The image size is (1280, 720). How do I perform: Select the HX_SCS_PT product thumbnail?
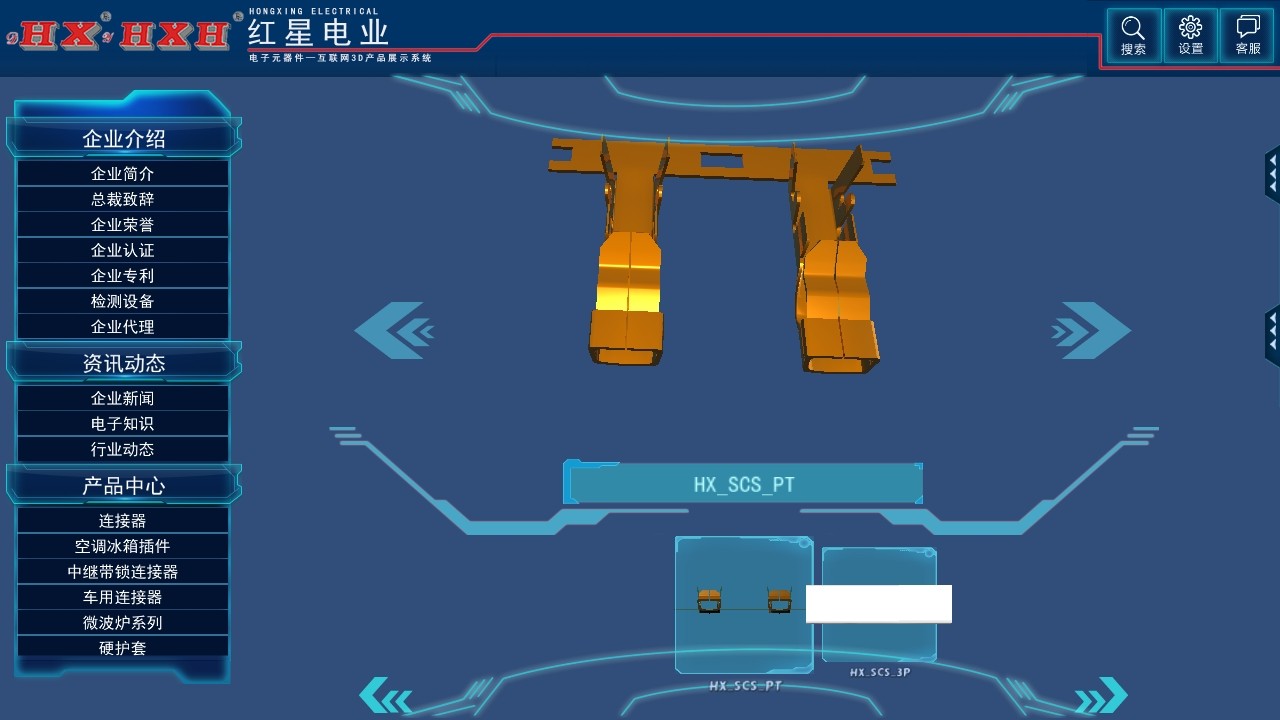[x=743, y=605]
